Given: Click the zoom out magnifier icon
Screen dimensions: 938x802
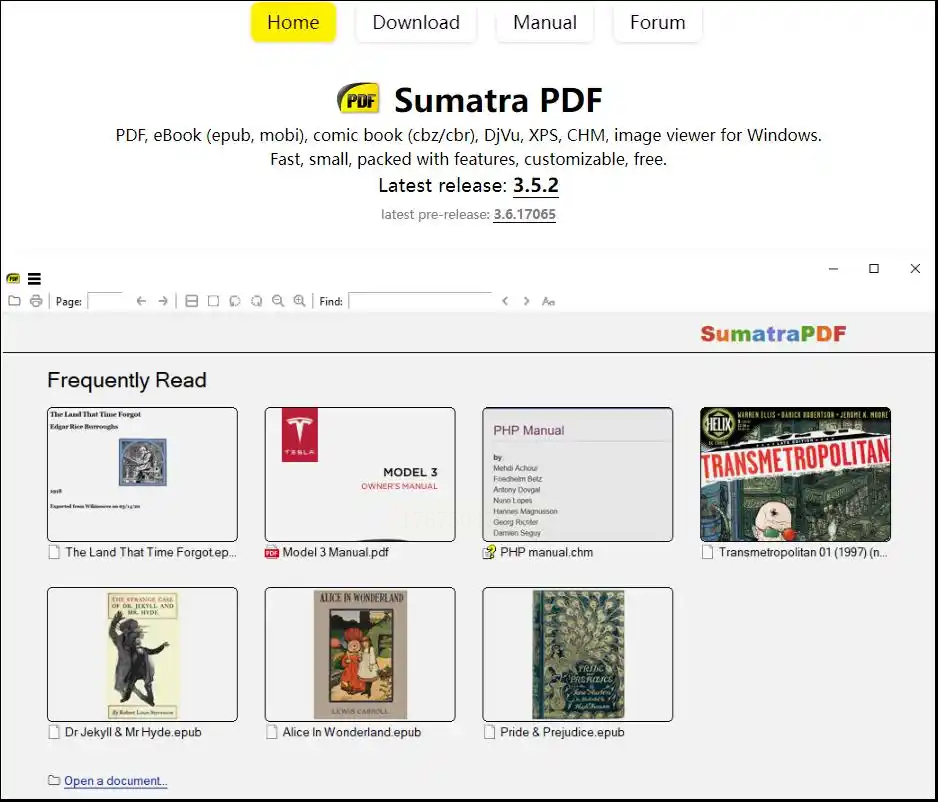Looking at the screenshot, I should 278,301.
